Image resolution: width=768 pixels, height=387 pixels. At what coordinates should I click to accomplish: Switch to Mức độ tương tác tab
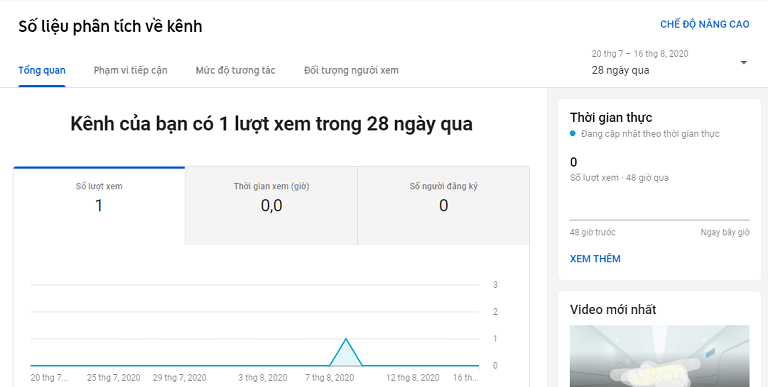pyautogui.click(x=236, y=70)
